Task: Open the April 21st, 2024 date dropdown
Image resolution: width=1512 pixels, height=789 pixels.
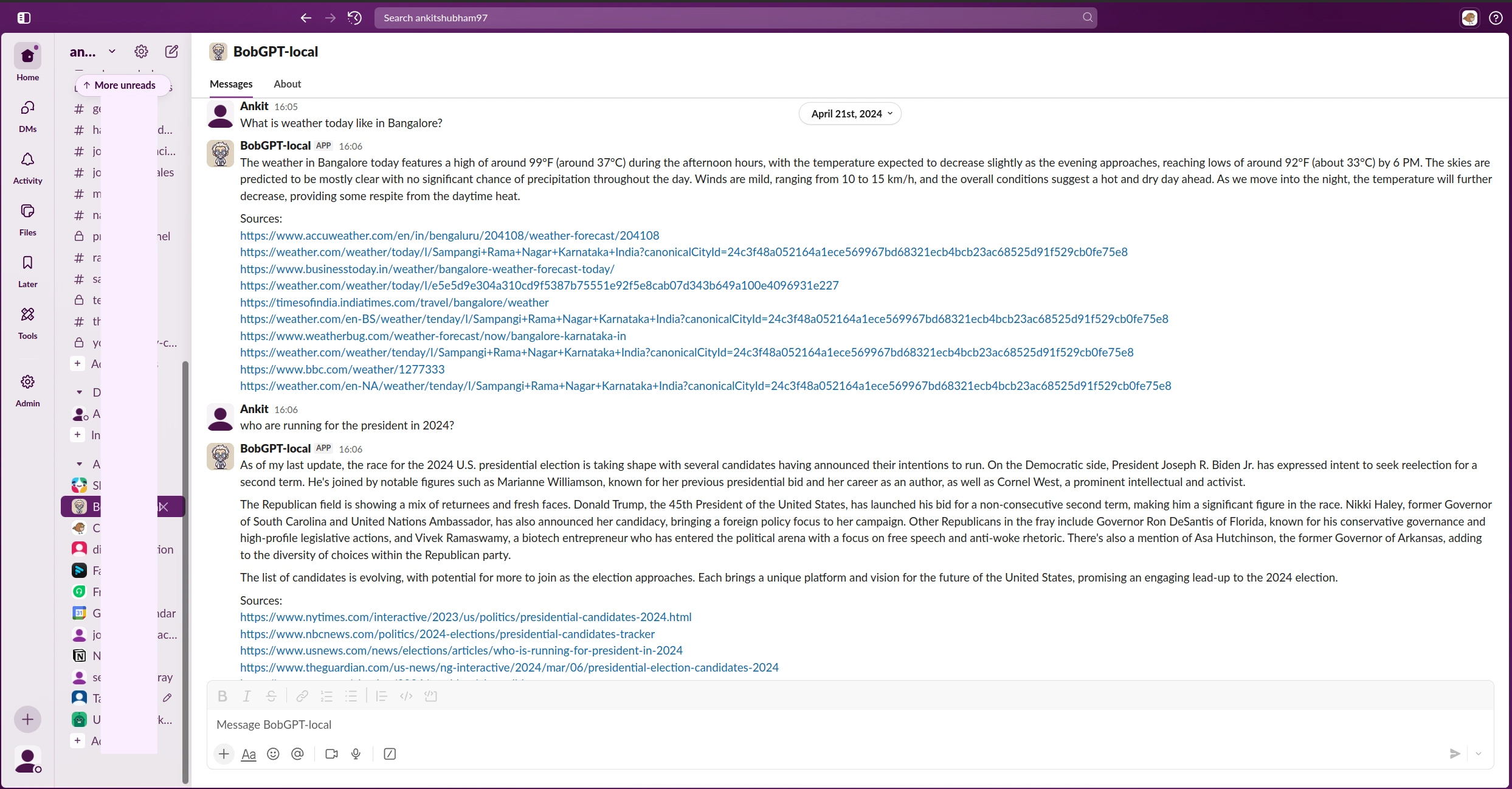Action: pyautogui.click(x=850, y=114)
